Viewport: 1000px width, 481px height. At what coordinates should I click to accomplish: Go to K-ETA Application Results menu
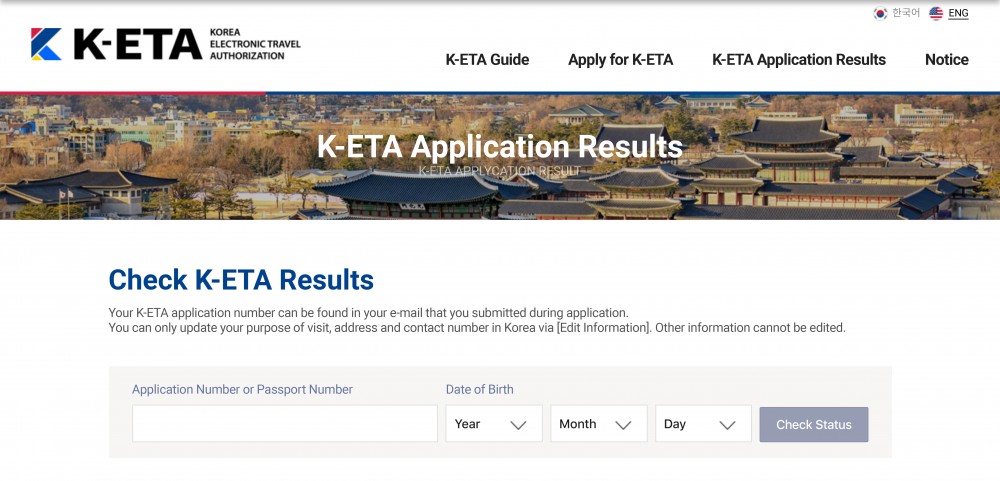[x=798, y=60]
